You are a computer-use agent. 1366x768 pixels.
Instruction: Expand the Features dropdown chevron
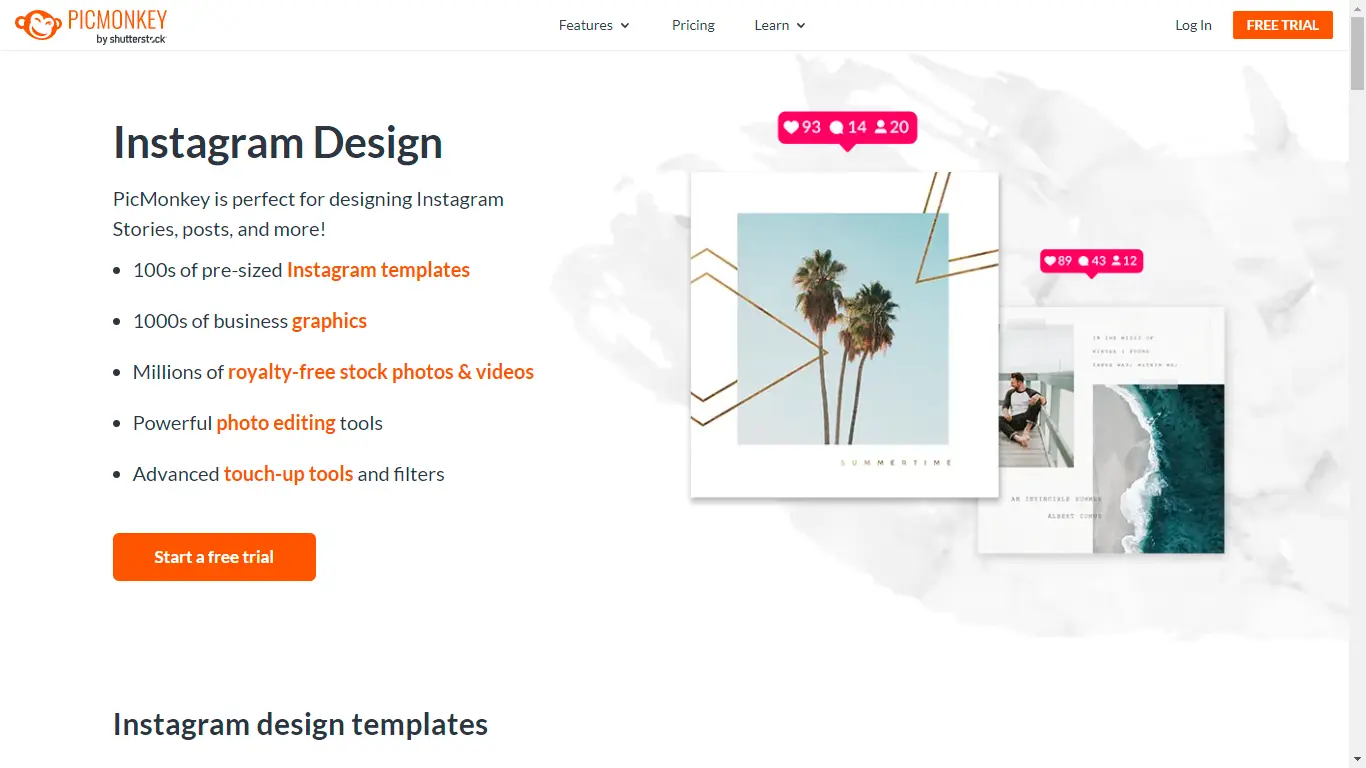point(625,26)
